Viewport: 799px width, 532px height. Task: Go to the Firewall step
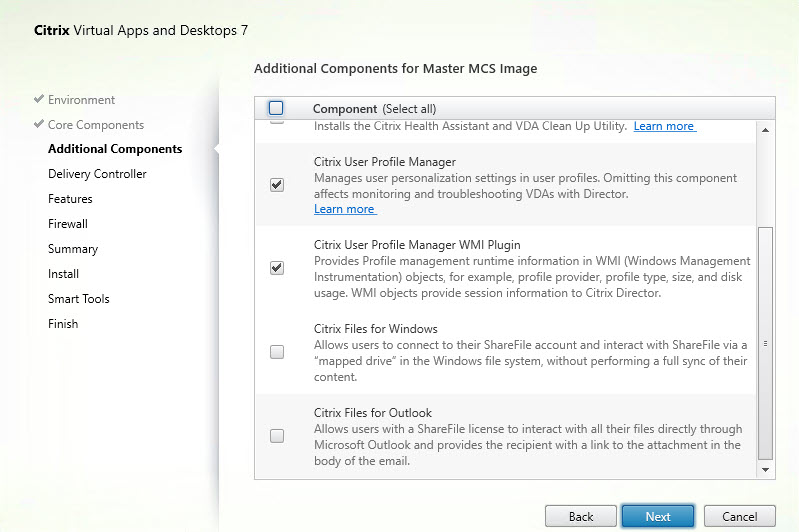click(x=68, y=224)
